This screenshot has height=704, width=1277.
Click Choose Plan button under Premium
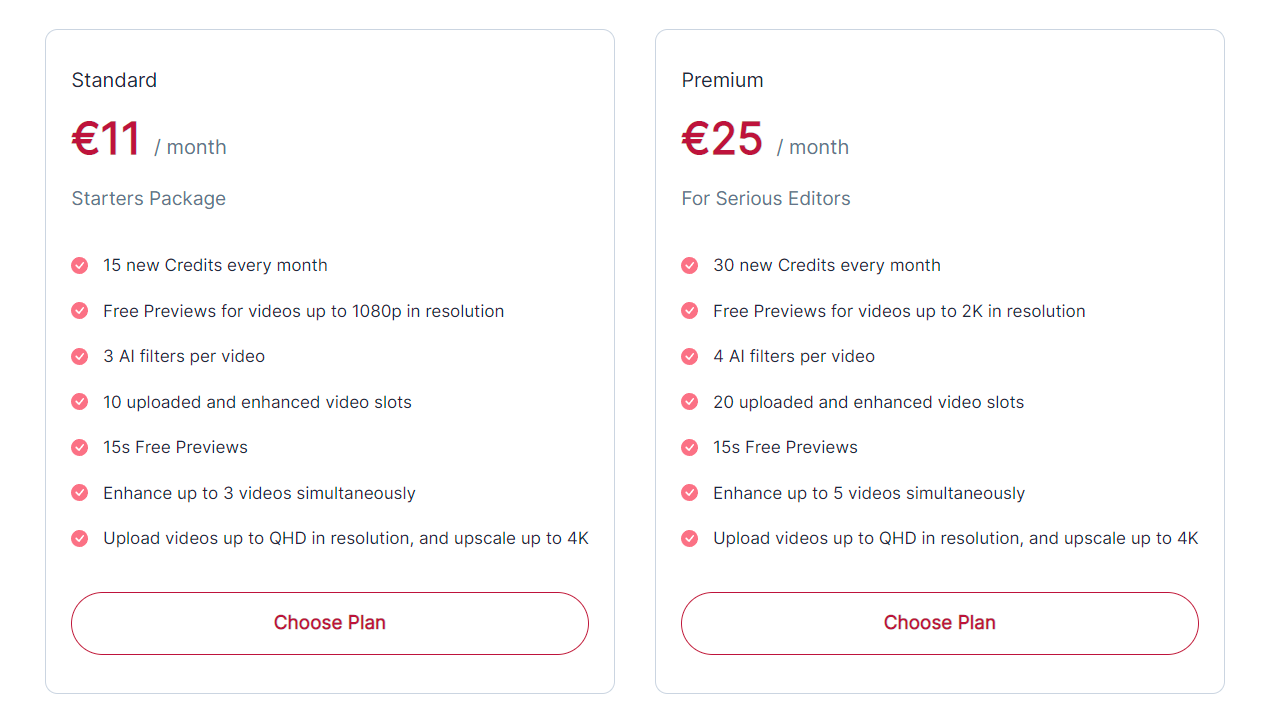click(939, 623)
